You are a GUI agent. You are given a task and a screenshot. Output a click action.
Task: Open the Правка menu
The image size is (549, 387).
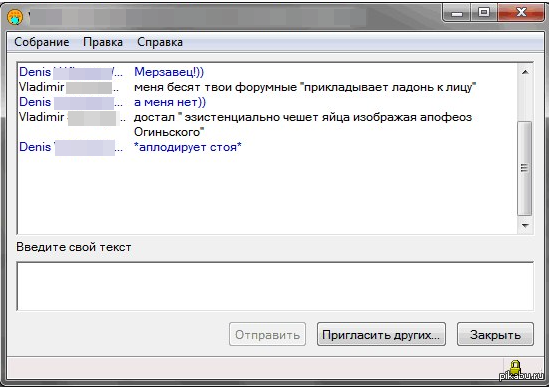[x=103, y=42]
